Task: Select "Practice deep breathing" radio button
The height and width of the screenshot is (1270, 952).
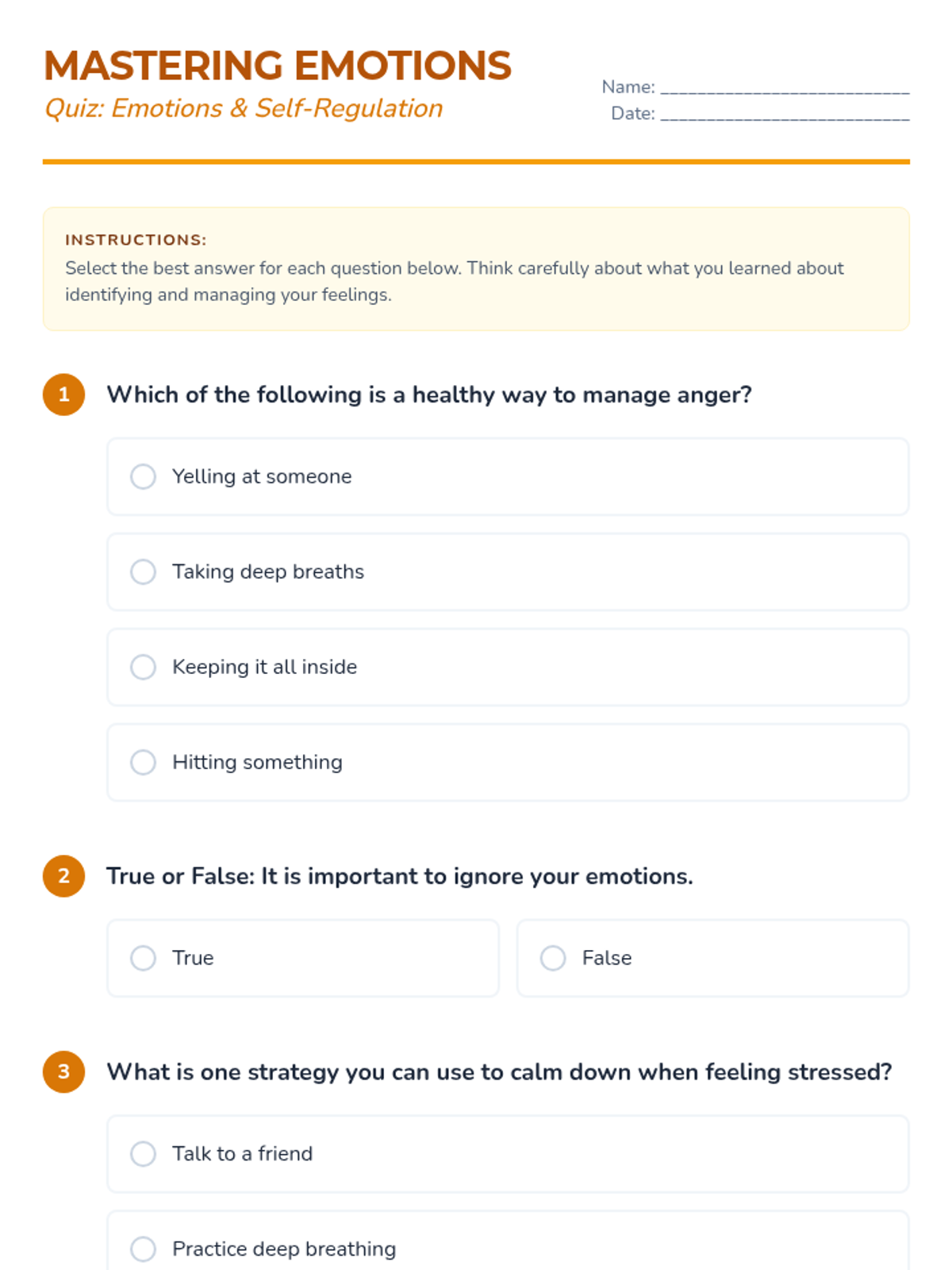Action: pyautogui.click(x=144, y=1249)
